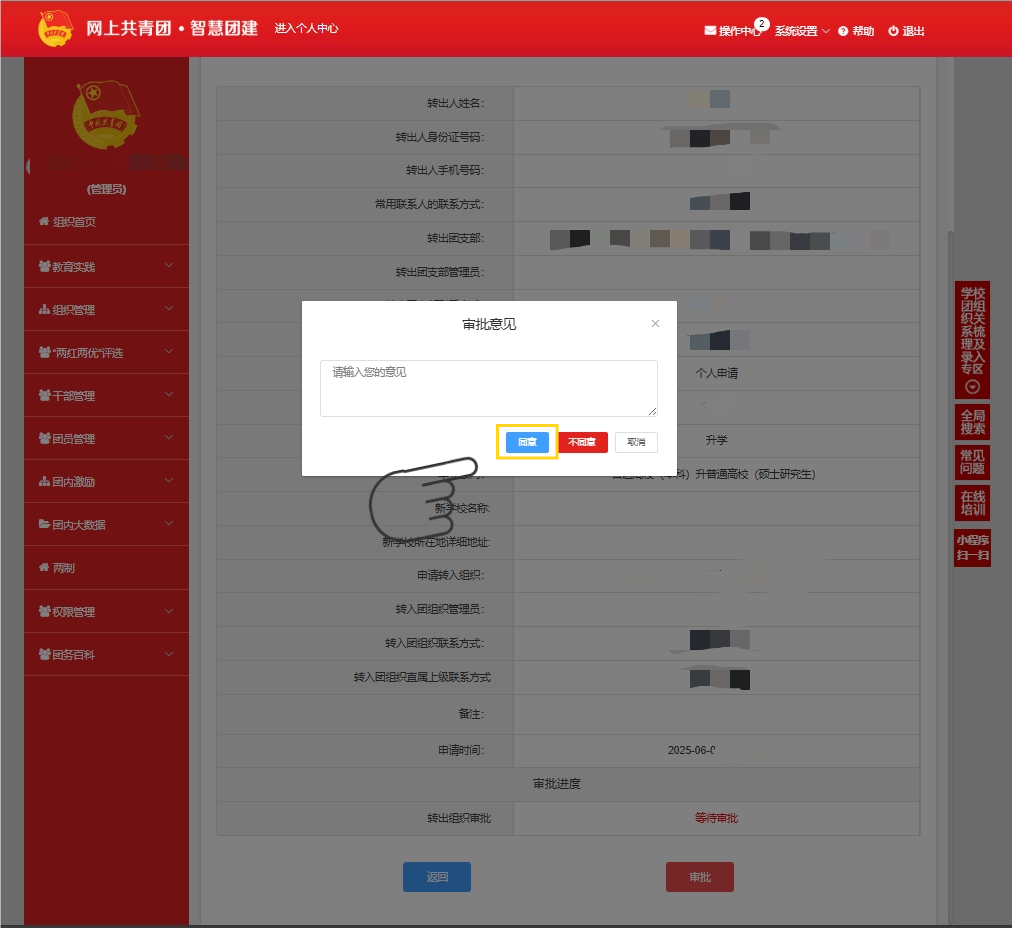The width and height of the screenshot is (1012, 928).
Task: Click 取消 to cancel the approval dialog
Action: click(636, 442)
